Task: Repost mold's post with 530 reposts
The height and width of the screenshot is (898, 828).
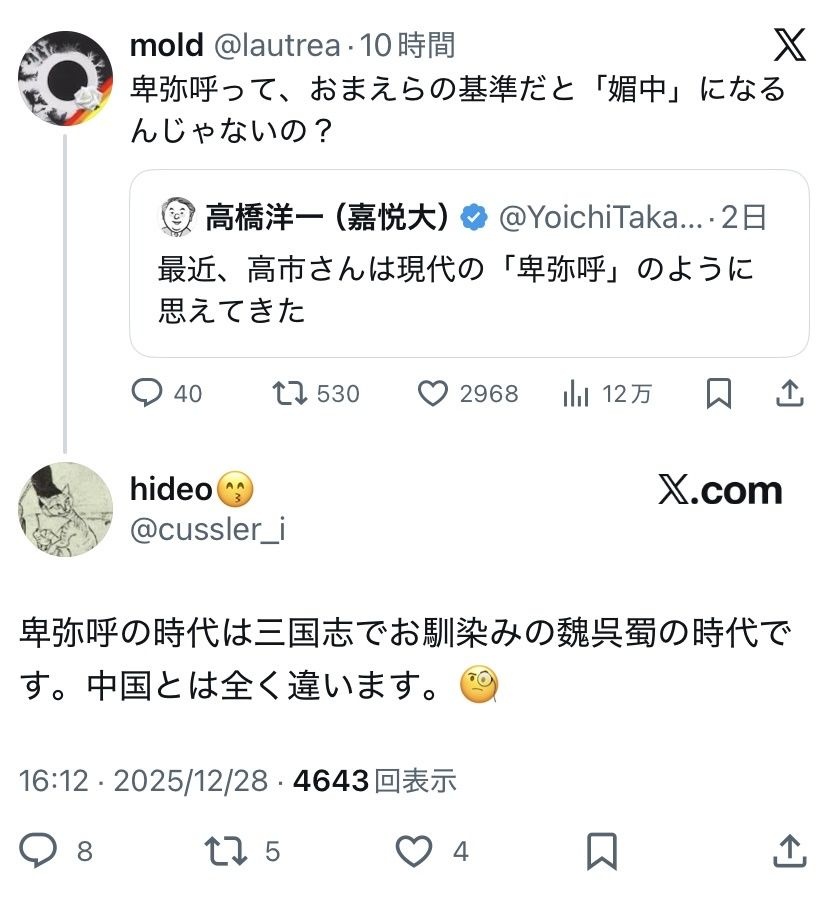Action: click(290, 394)
